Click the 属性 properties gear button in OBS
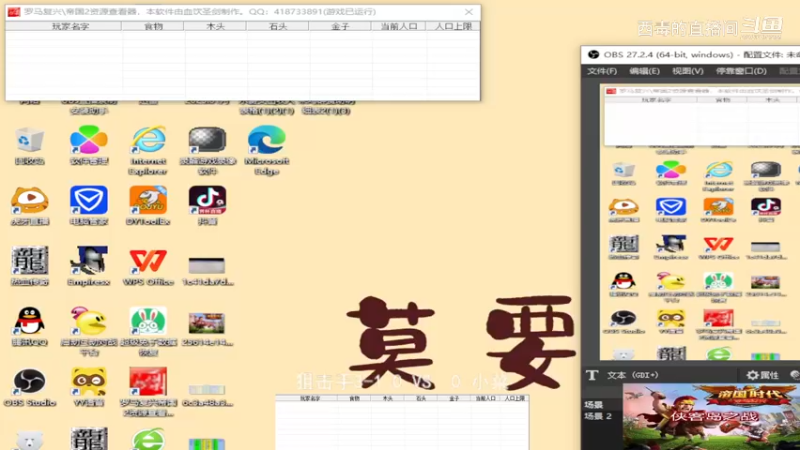The image size is (800, 450). click(x=762, y=375)
